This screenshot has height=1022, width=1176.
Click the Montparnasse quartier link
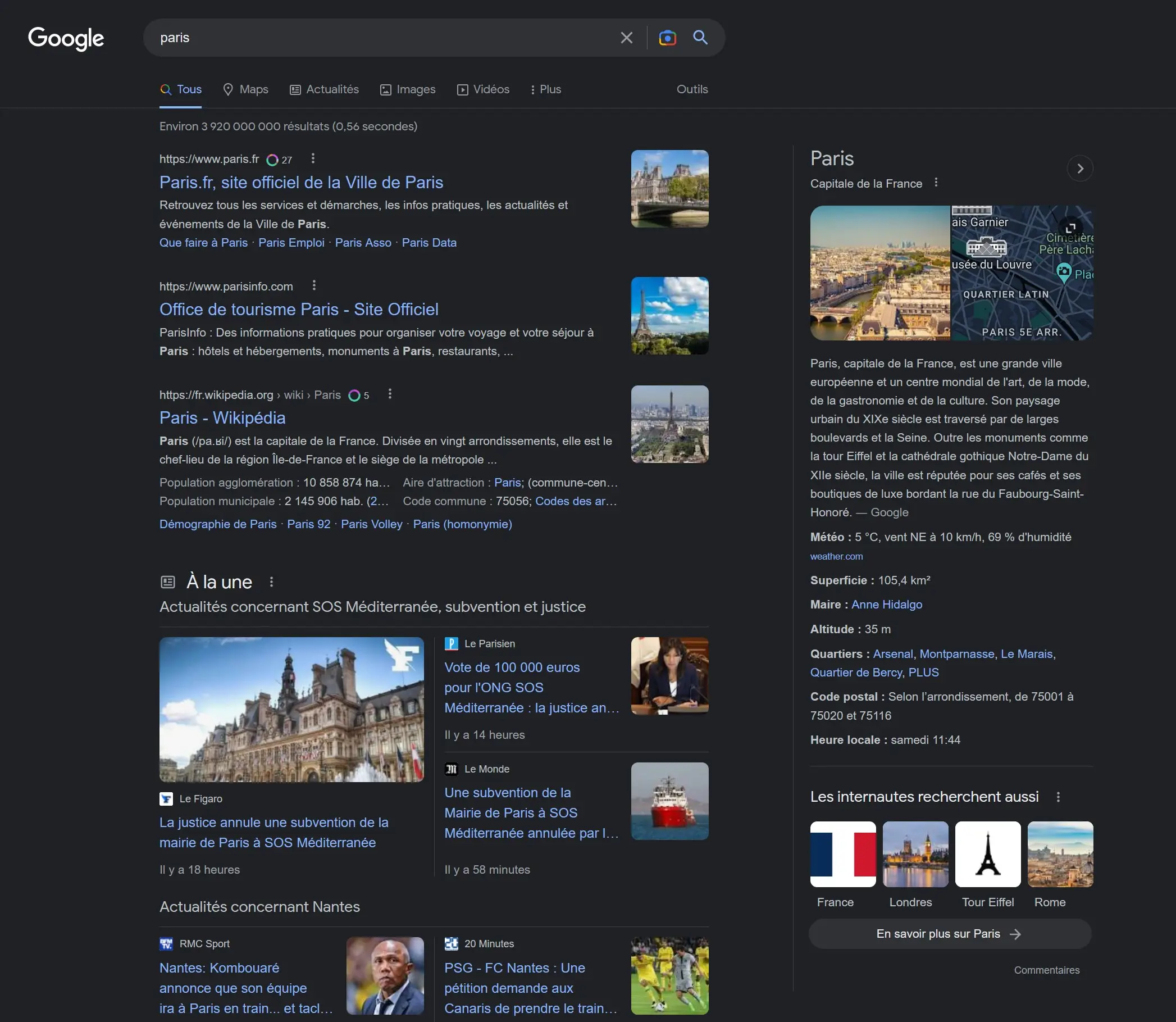[x=957, y=653]
